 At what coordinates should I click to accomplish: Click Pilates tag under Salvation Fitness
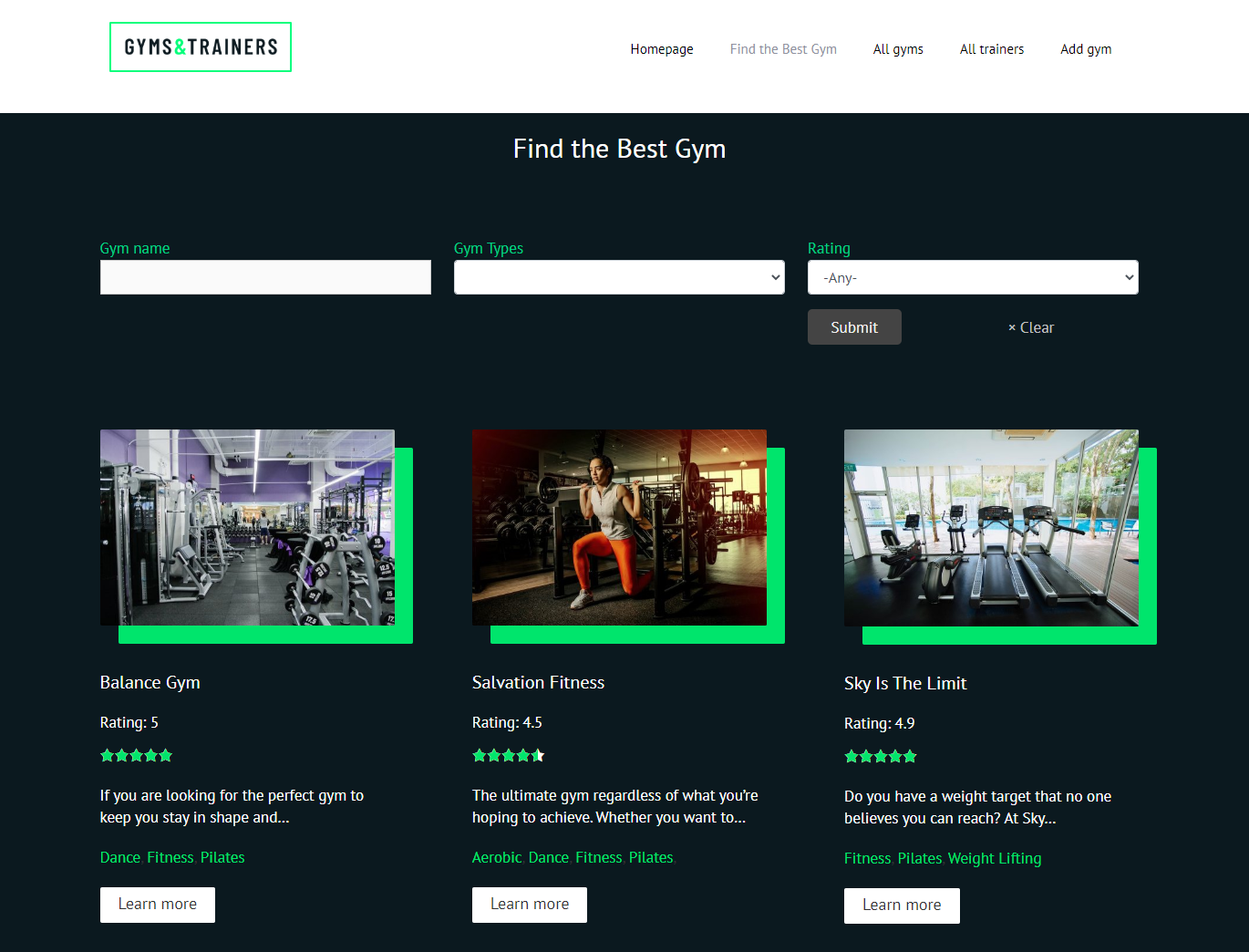[x=651, y=857]
